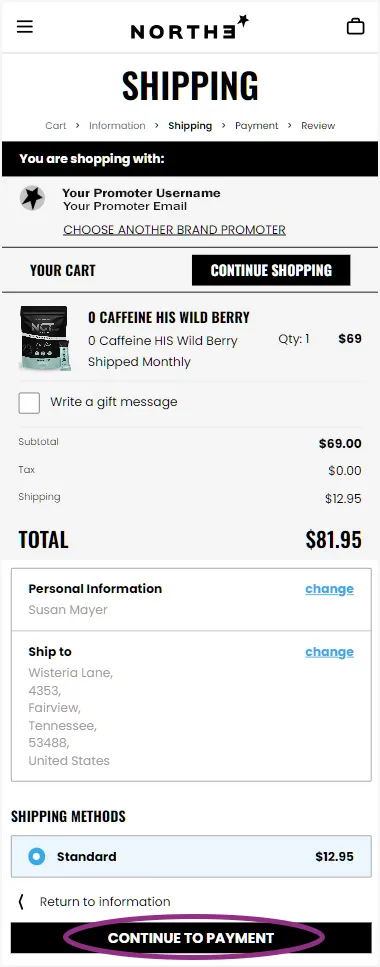380x967 pixels.
Task: Change the Personal Information details
Action: pyautogui.click(x=329, y=589)
